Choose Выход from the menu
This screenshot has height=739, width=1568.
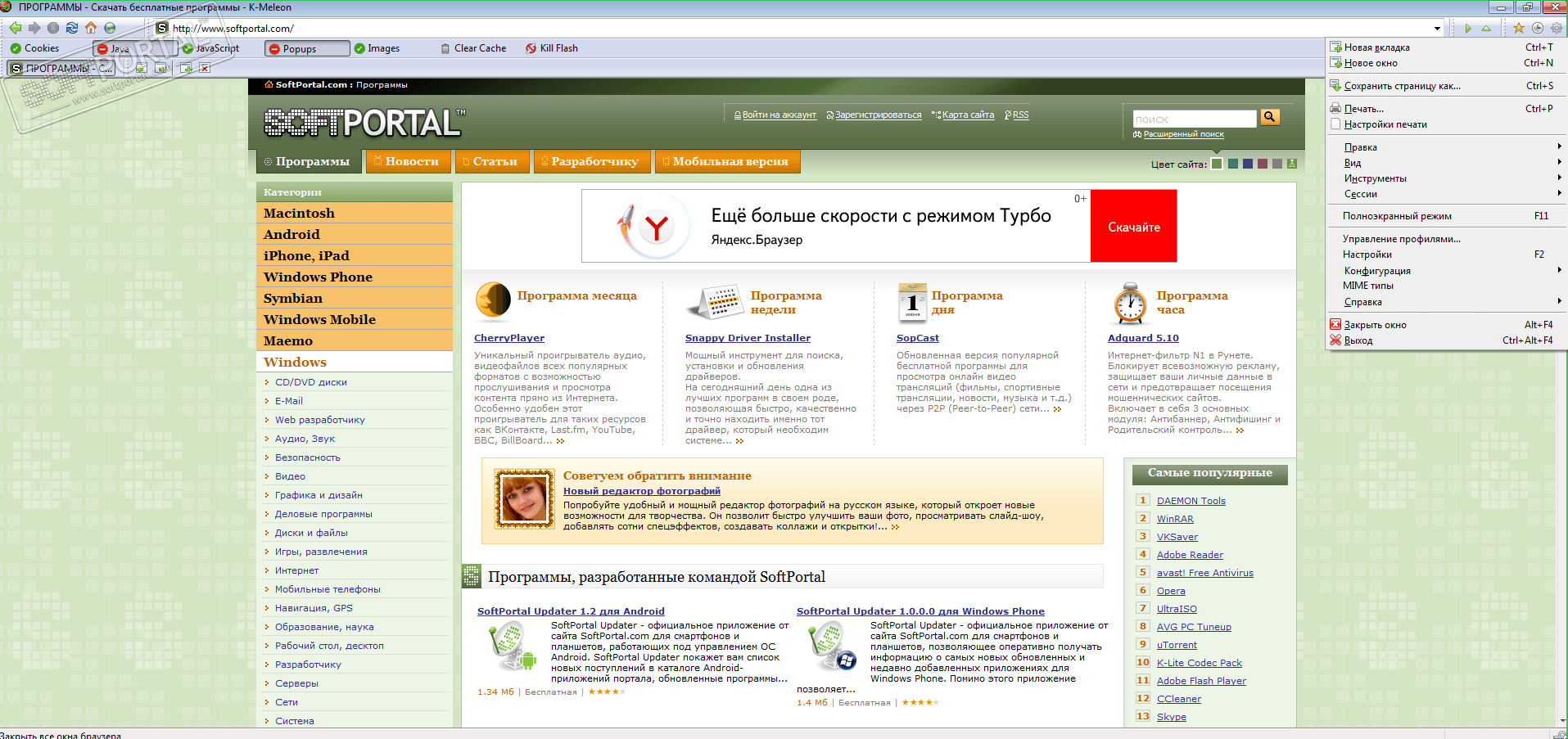pos(1447,340)
